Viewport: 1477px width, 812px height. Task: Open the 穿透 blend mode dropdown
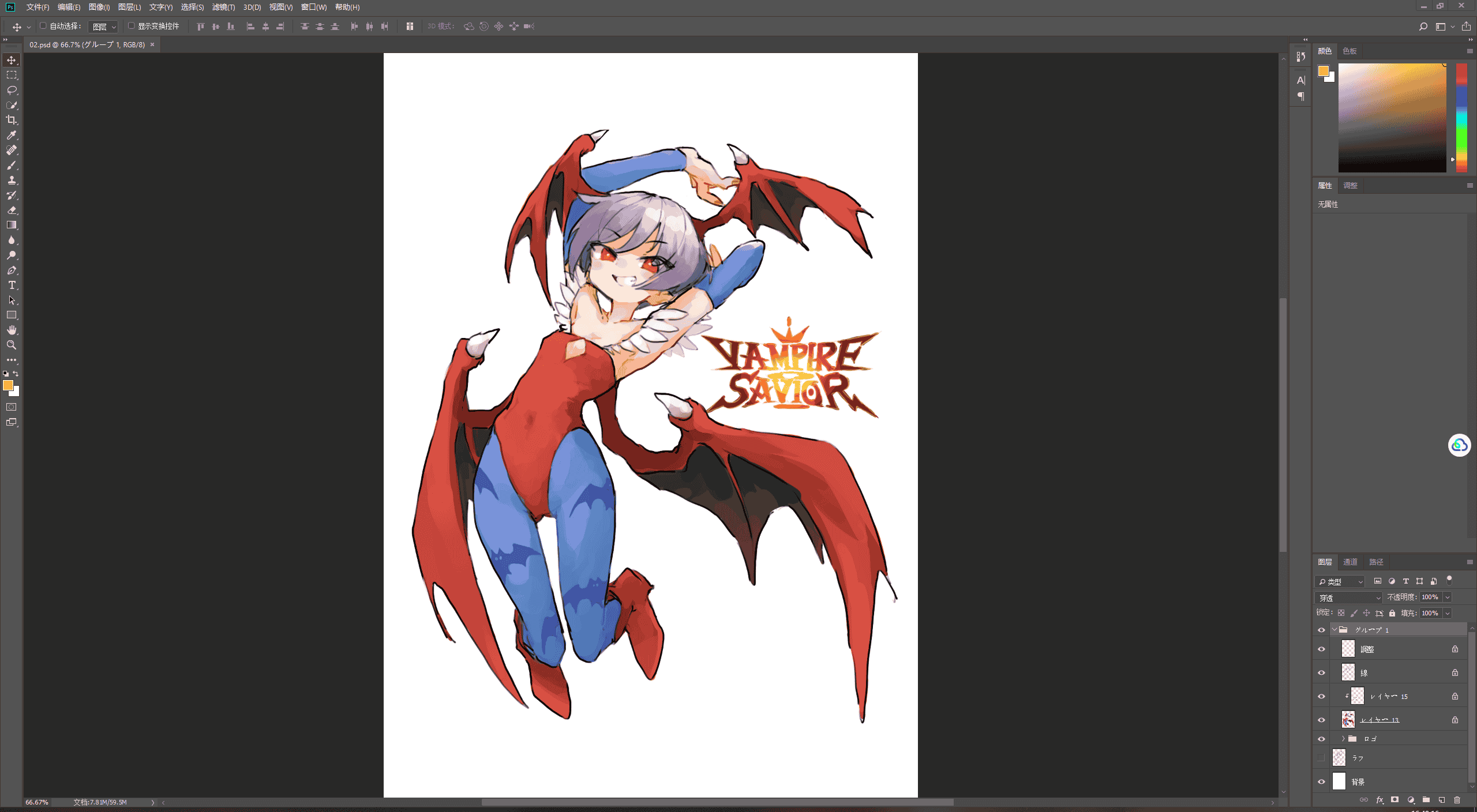1348,598
